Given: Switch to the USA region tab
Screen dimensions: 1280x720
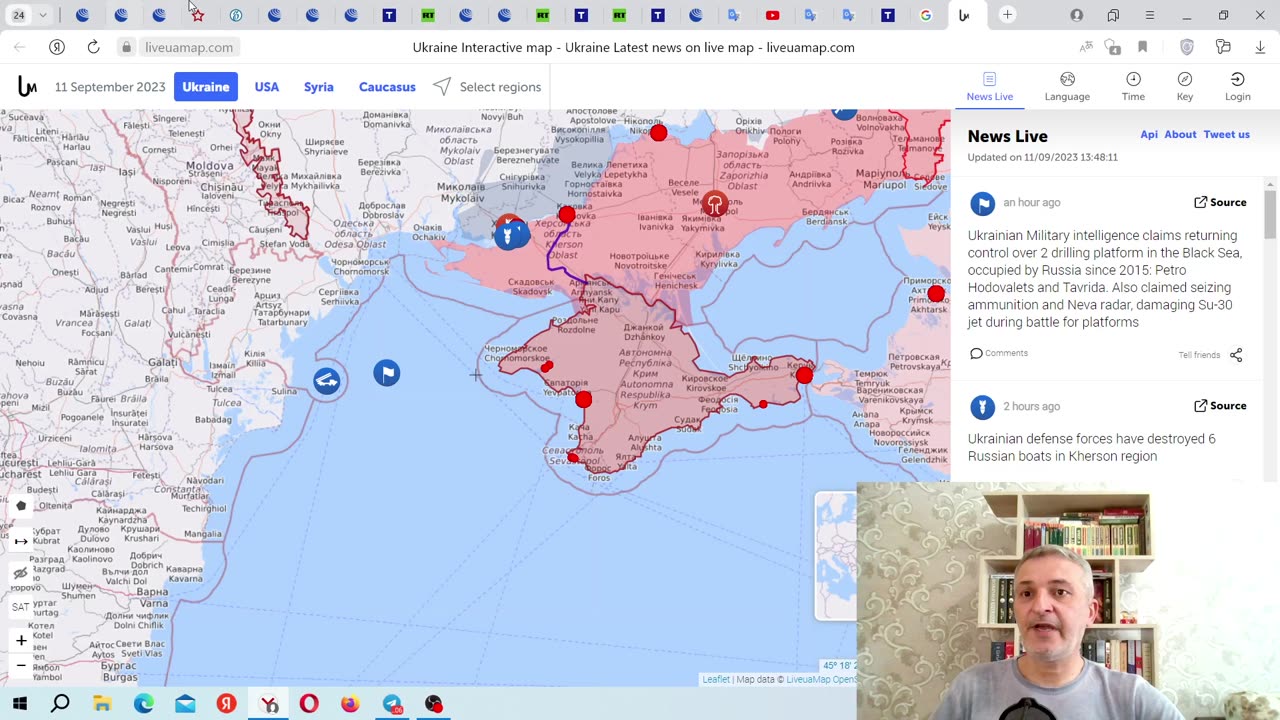Looking at the screenshot, I should pos(266,87).
